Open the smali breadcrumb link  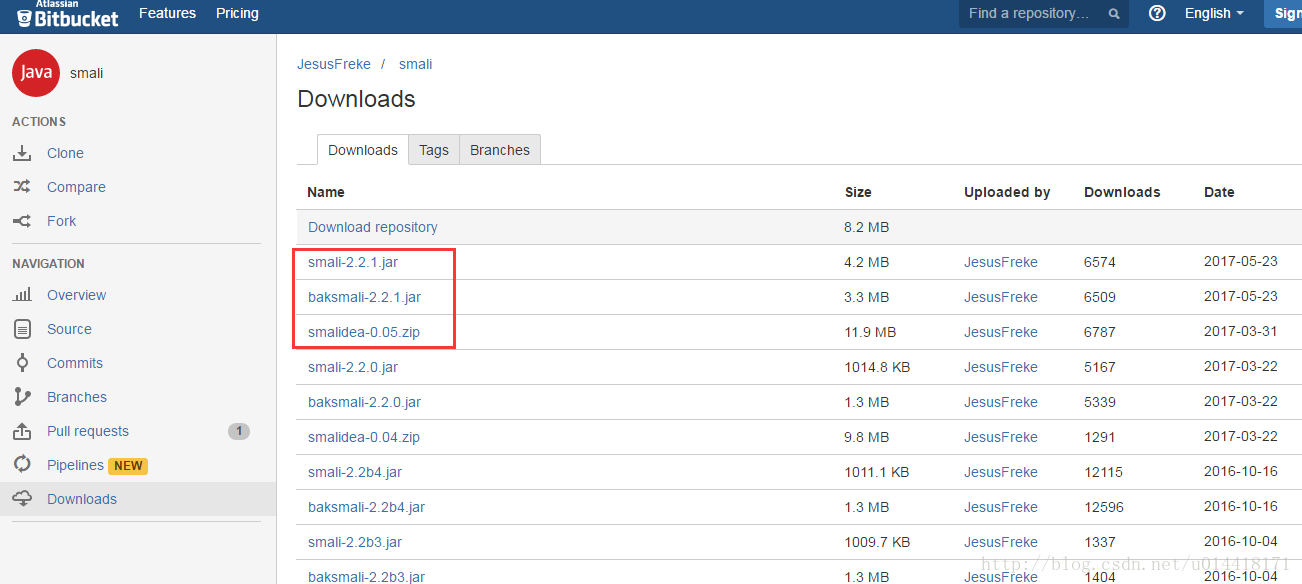pos(415,64)
